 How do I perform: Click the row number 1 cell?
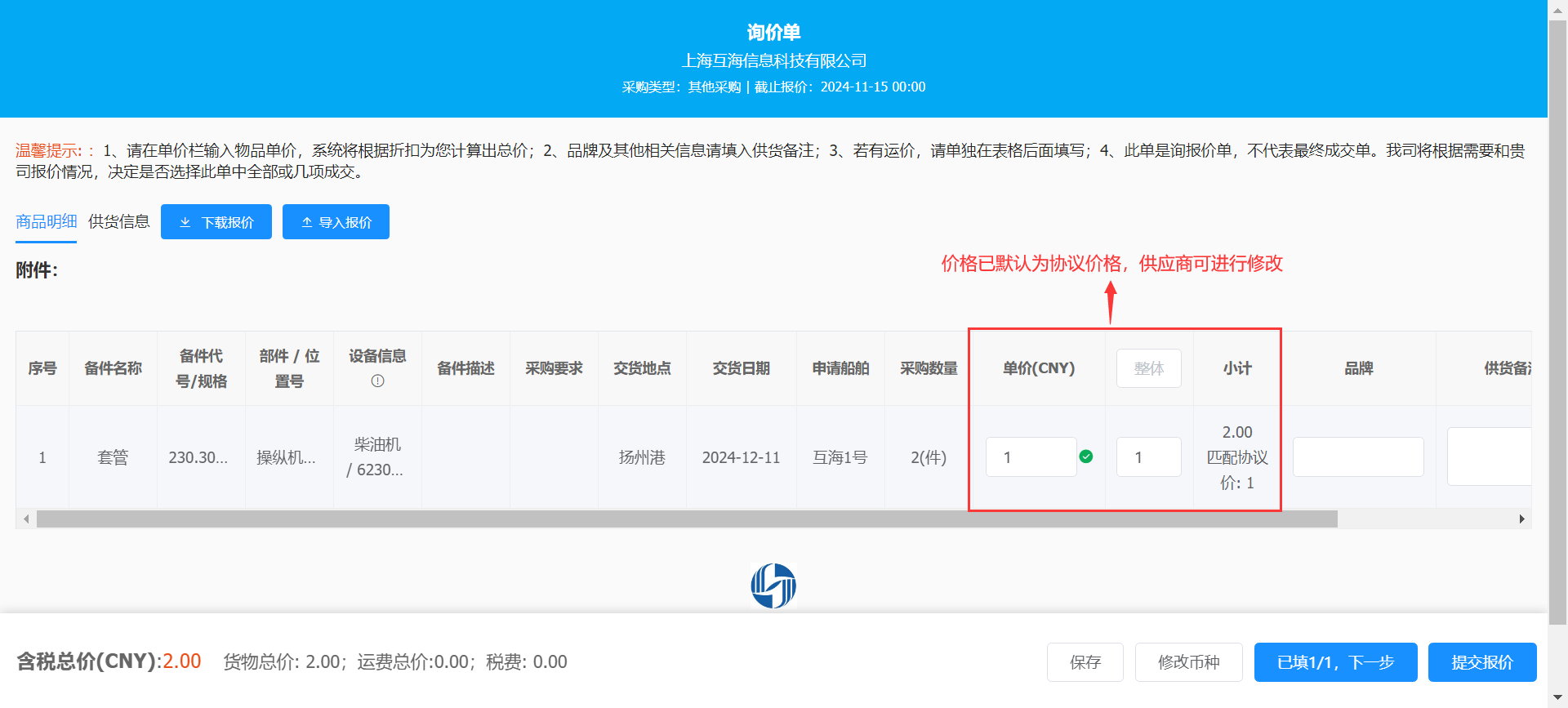[x=42, y=457]
